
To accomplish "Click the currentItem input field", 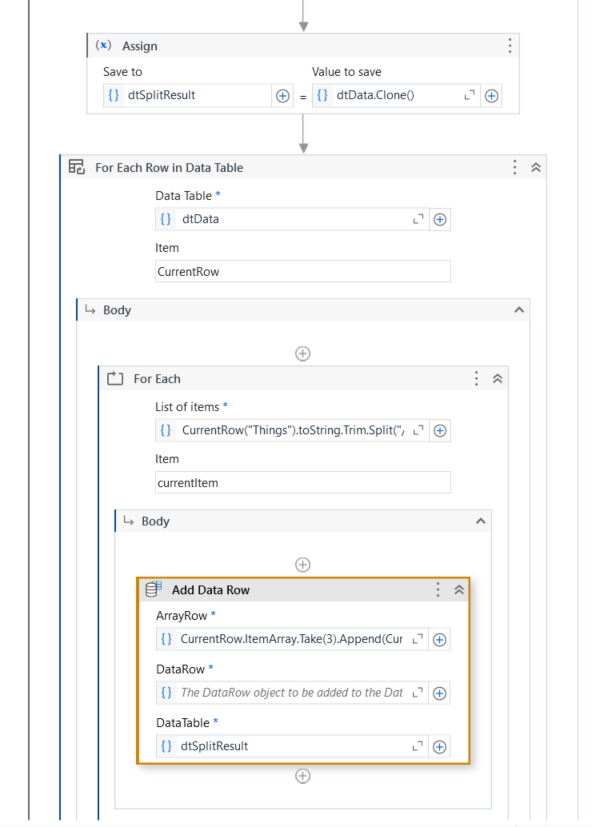I will pyautogui.click(x=300, y=482).
